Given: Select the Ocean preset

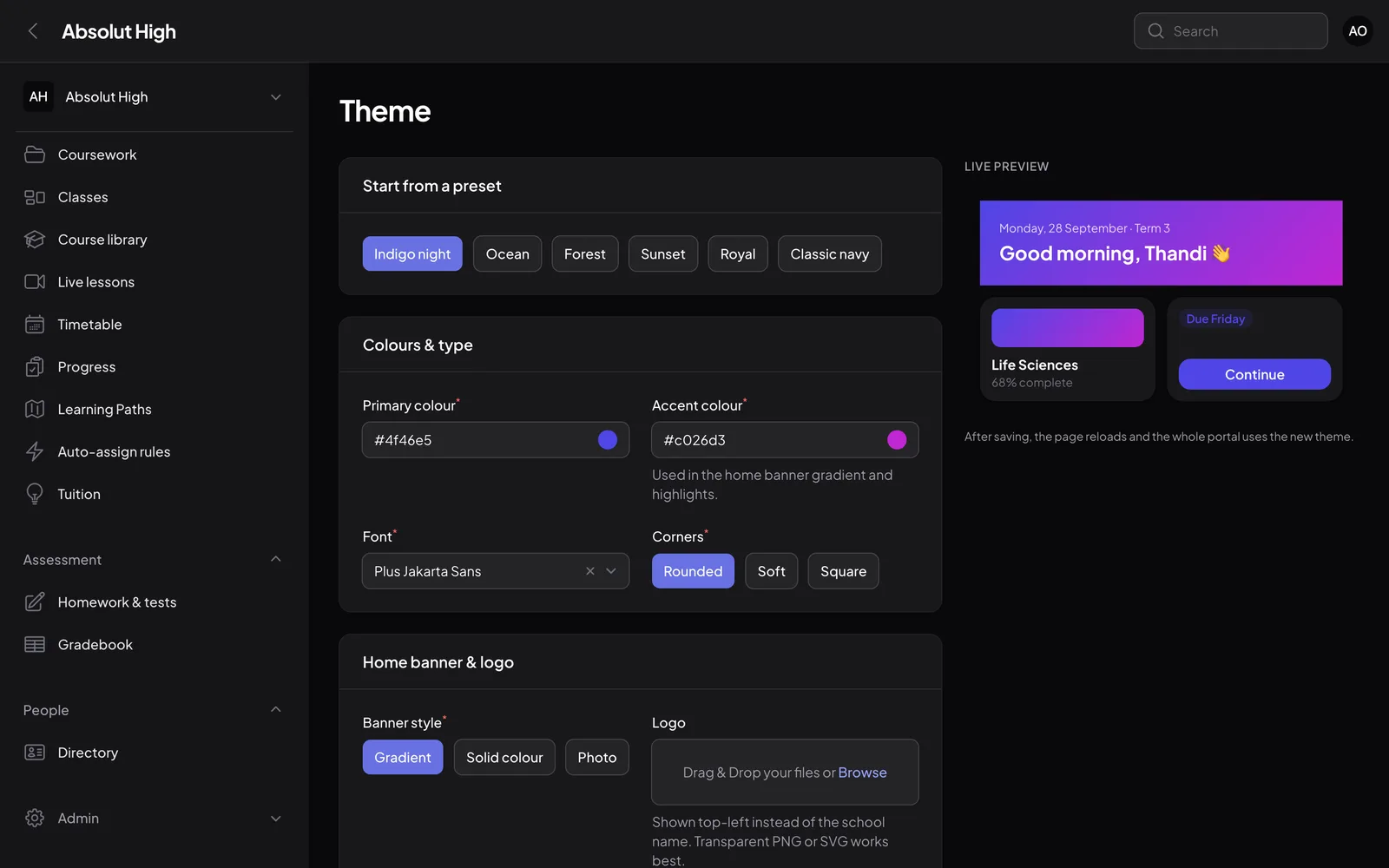Looking at the screenshot, I should (507, 253).
